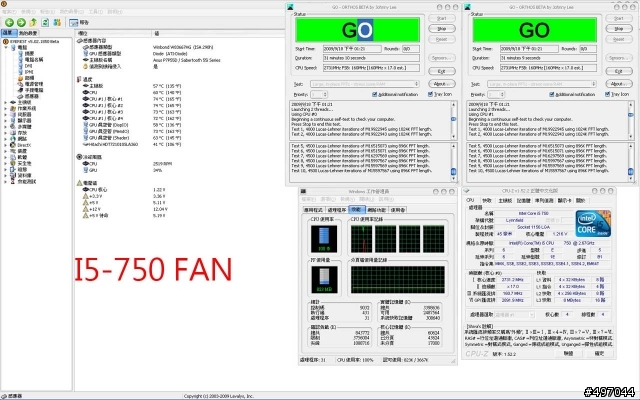
Task: Click About button in right ORTHOS
Action: click(x=619, y=84)
